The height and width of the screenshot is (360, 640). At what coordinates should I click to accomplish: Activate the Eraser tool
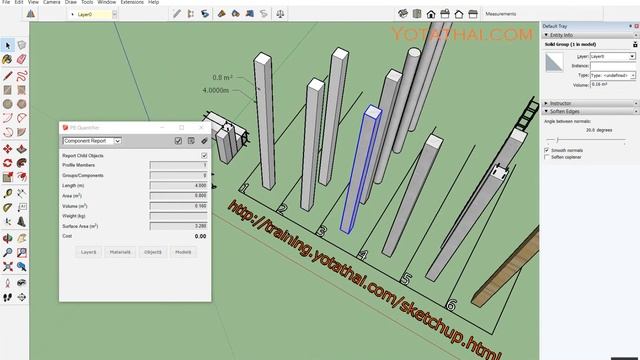(22, 60)
